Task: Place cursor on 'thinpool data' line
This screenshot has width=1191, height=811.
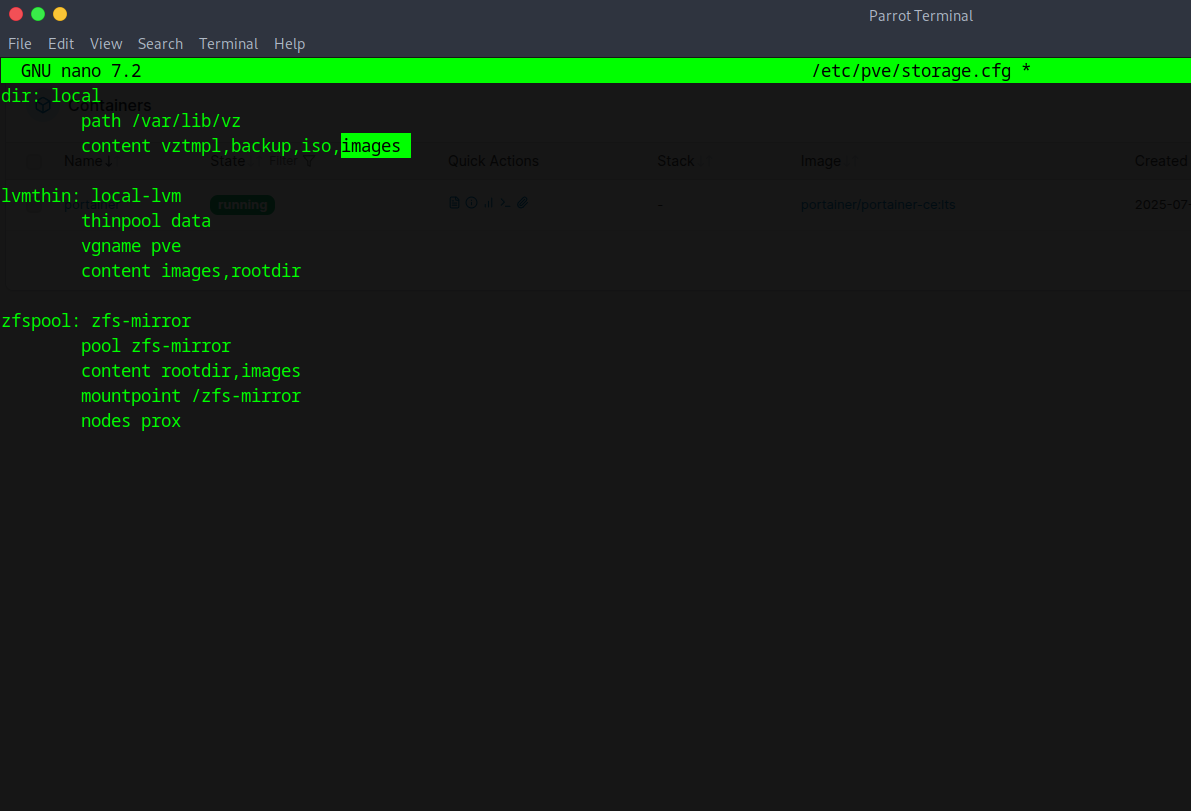Action: tap(145, 221)
